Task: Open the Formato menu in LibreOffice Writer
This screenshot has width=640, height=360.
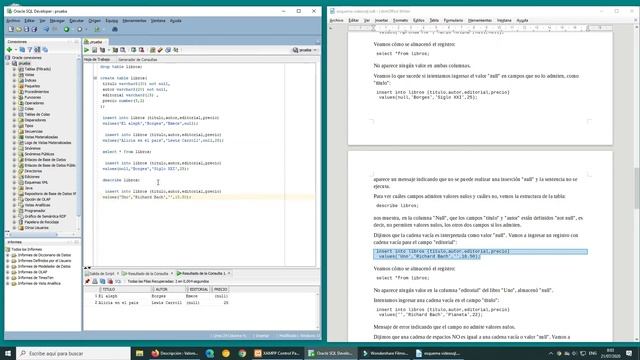Action: 400,20
